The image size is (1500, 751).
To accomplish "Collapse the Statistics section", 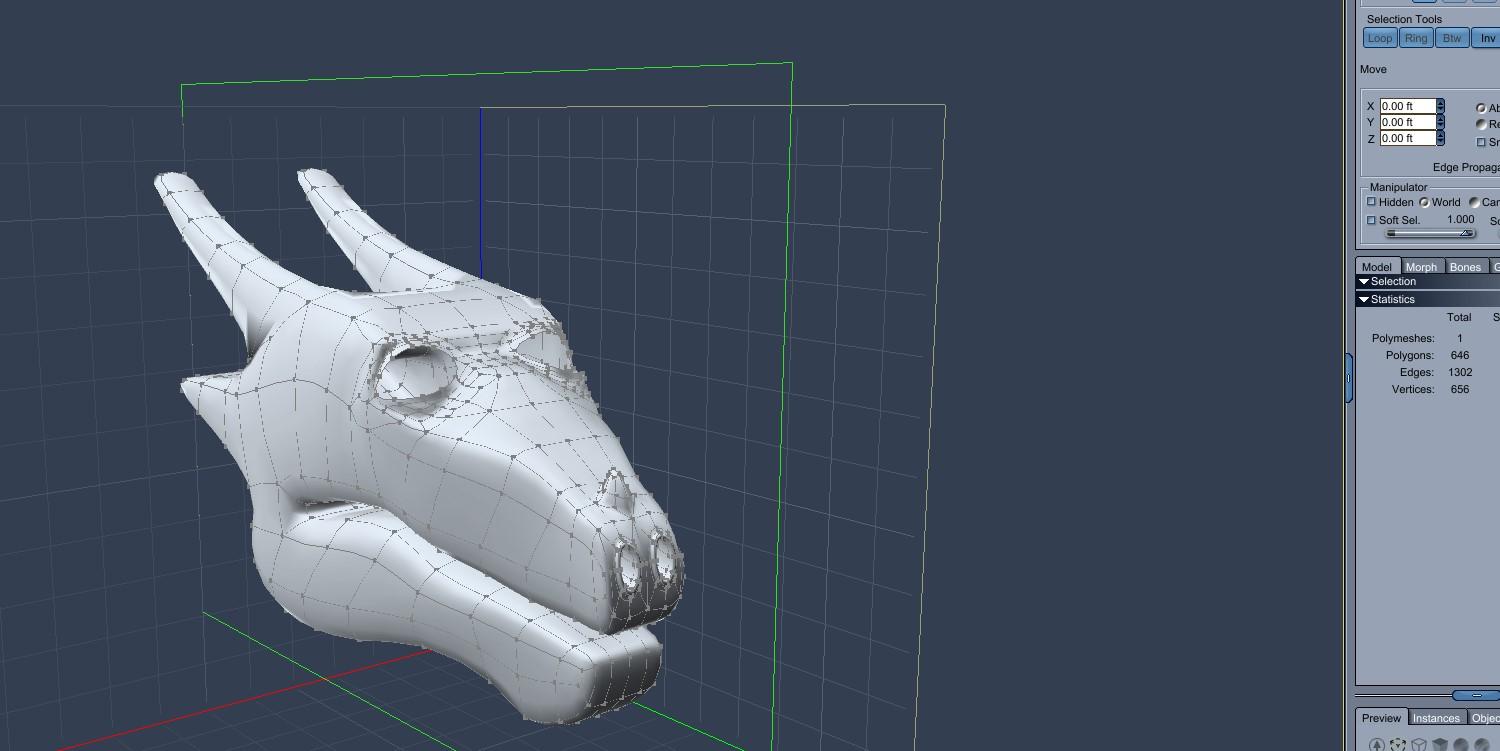I will coord(1364,300).
